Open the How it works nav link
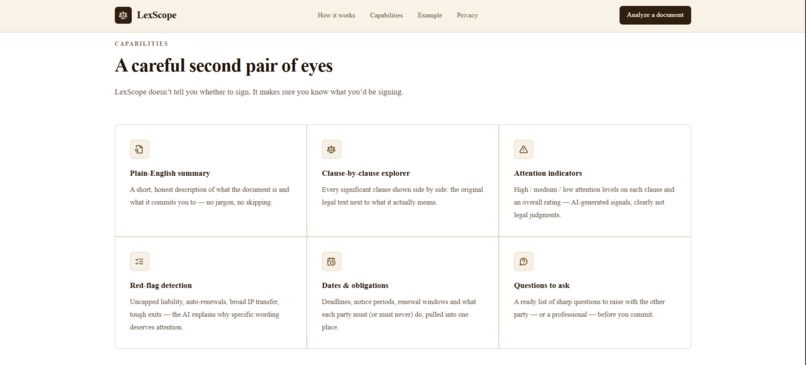The width and height of the screenshot is (806, 365). click(336, 15)
